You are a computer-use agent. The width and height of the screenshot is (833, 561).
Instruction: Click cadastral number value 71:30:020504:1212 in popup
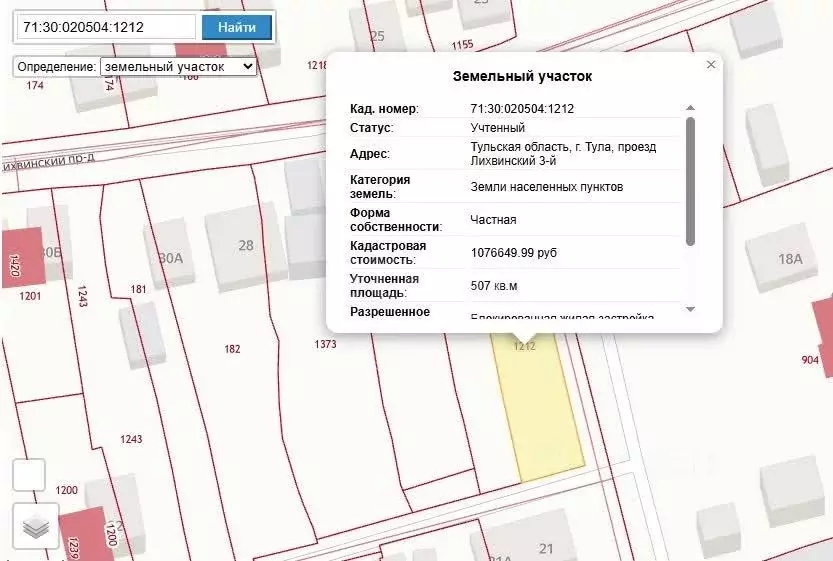(522, 109)
